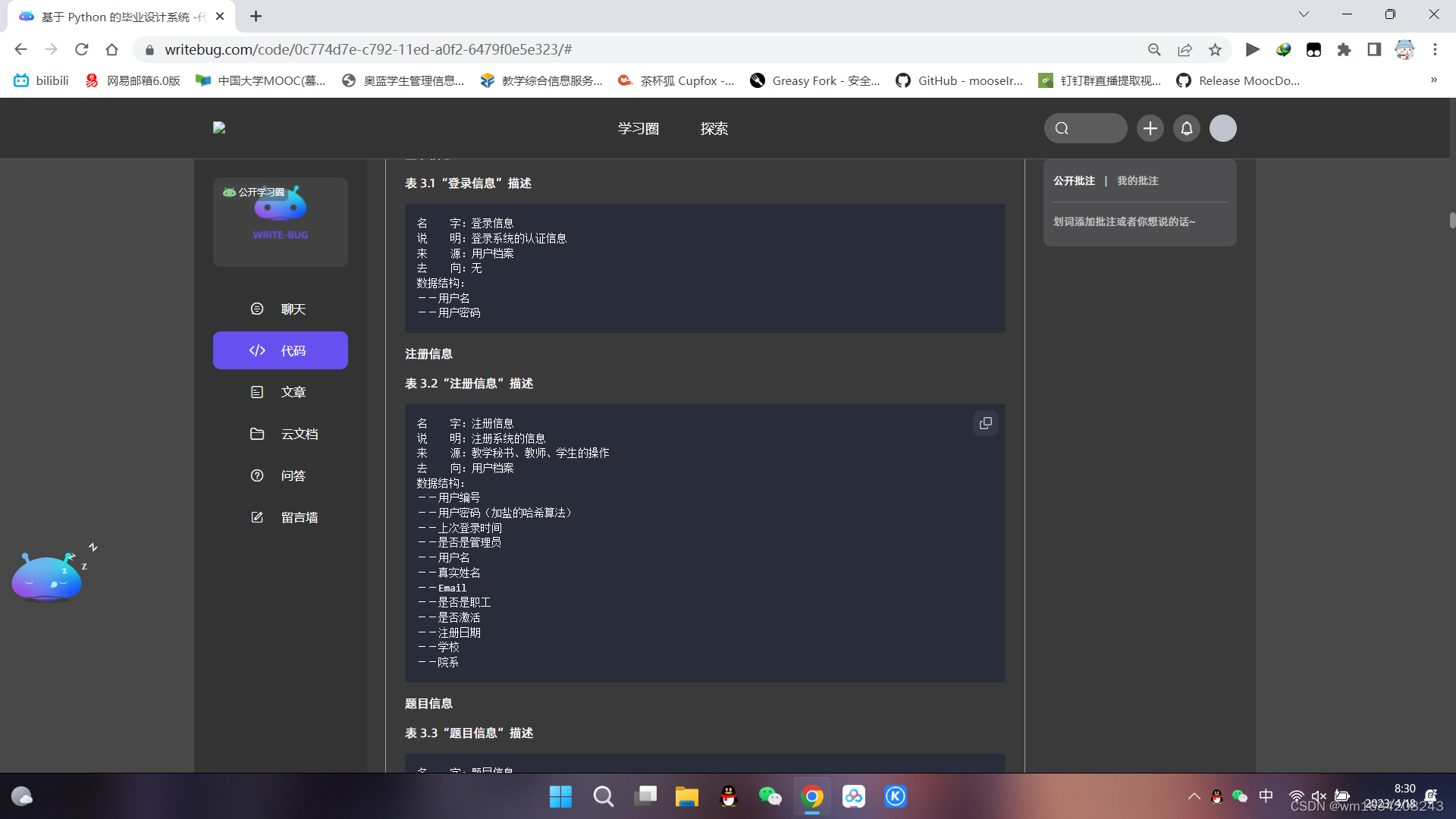Screen dimensions: 1456x819
Task: Create new content via plus button
Action: (1150, 128)
